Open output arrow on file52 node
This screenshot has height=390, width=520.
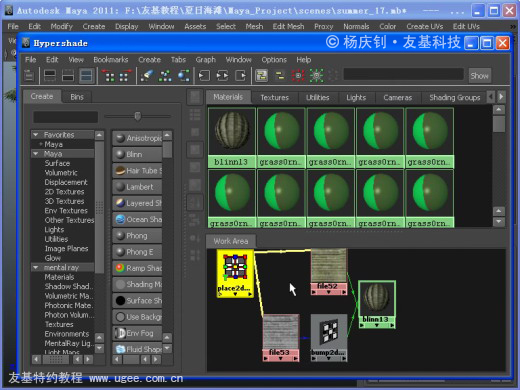344,292
